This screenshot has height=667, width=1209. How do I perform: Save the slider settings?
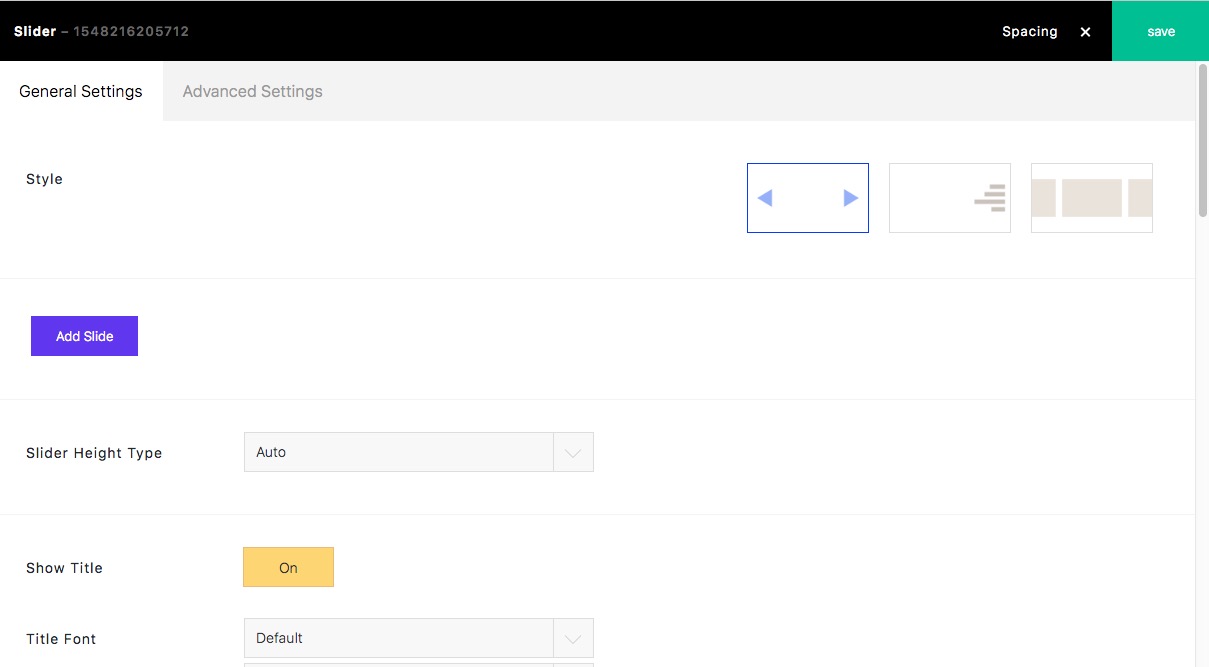coord(1160,31)
